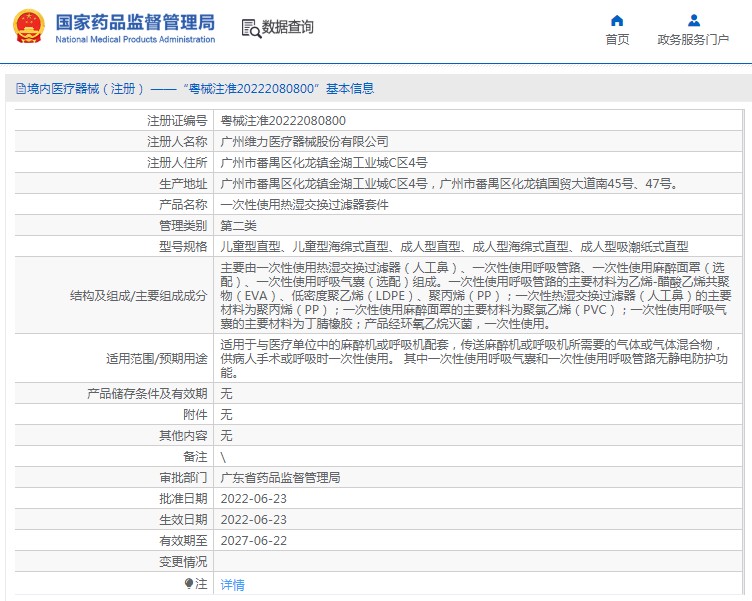Select the 无 value for 产品储存条件及有效期
The width and height of the screenshot is (752, 601).
pyautogui.click(x=226, y=394)
